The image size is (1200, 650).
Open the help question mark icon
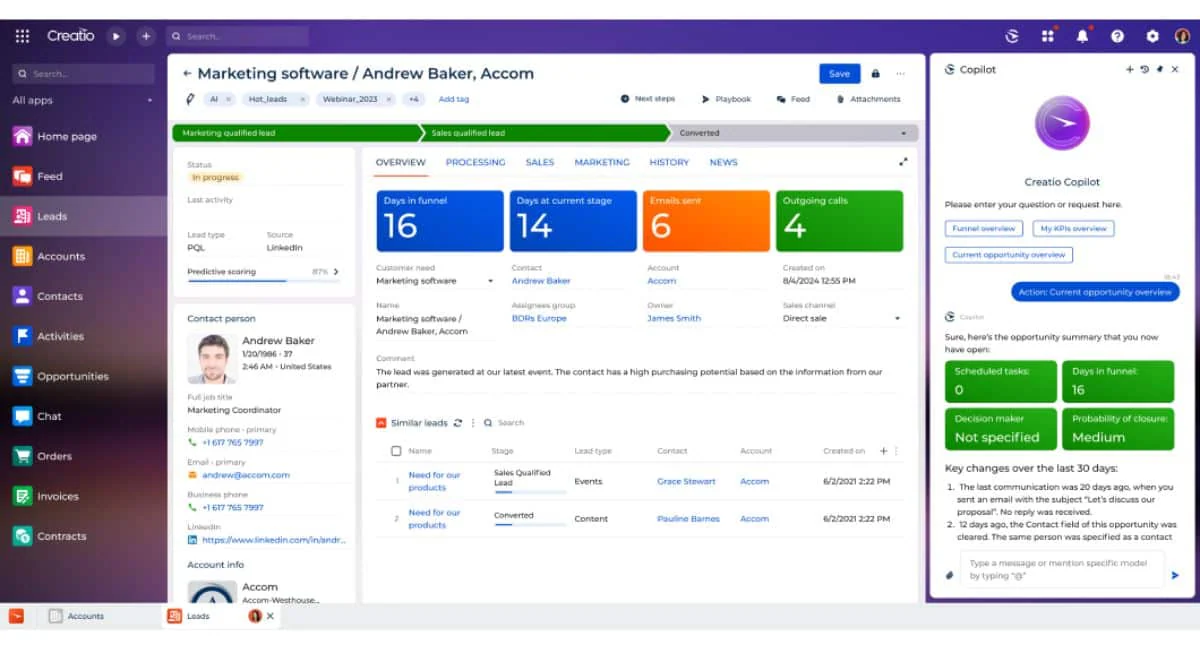[x=1117, y=36]
